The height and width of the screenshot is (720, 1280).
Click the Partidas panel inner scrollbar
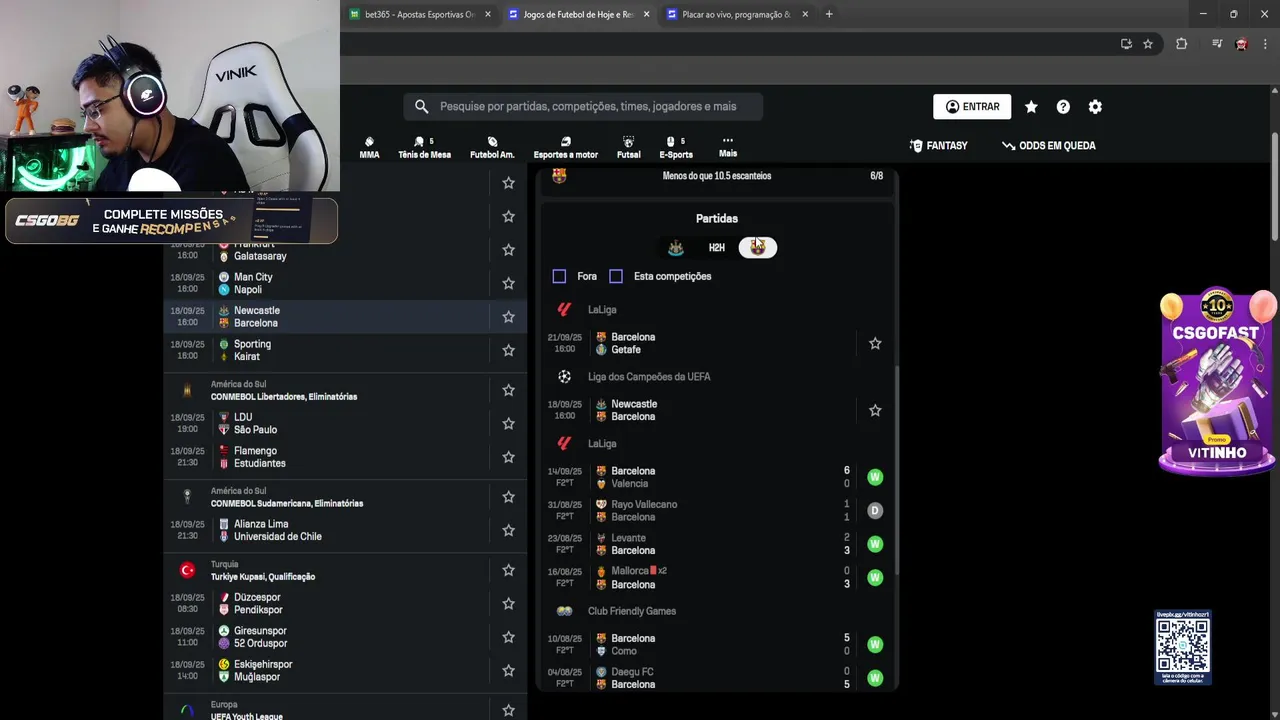pos(895,470)
